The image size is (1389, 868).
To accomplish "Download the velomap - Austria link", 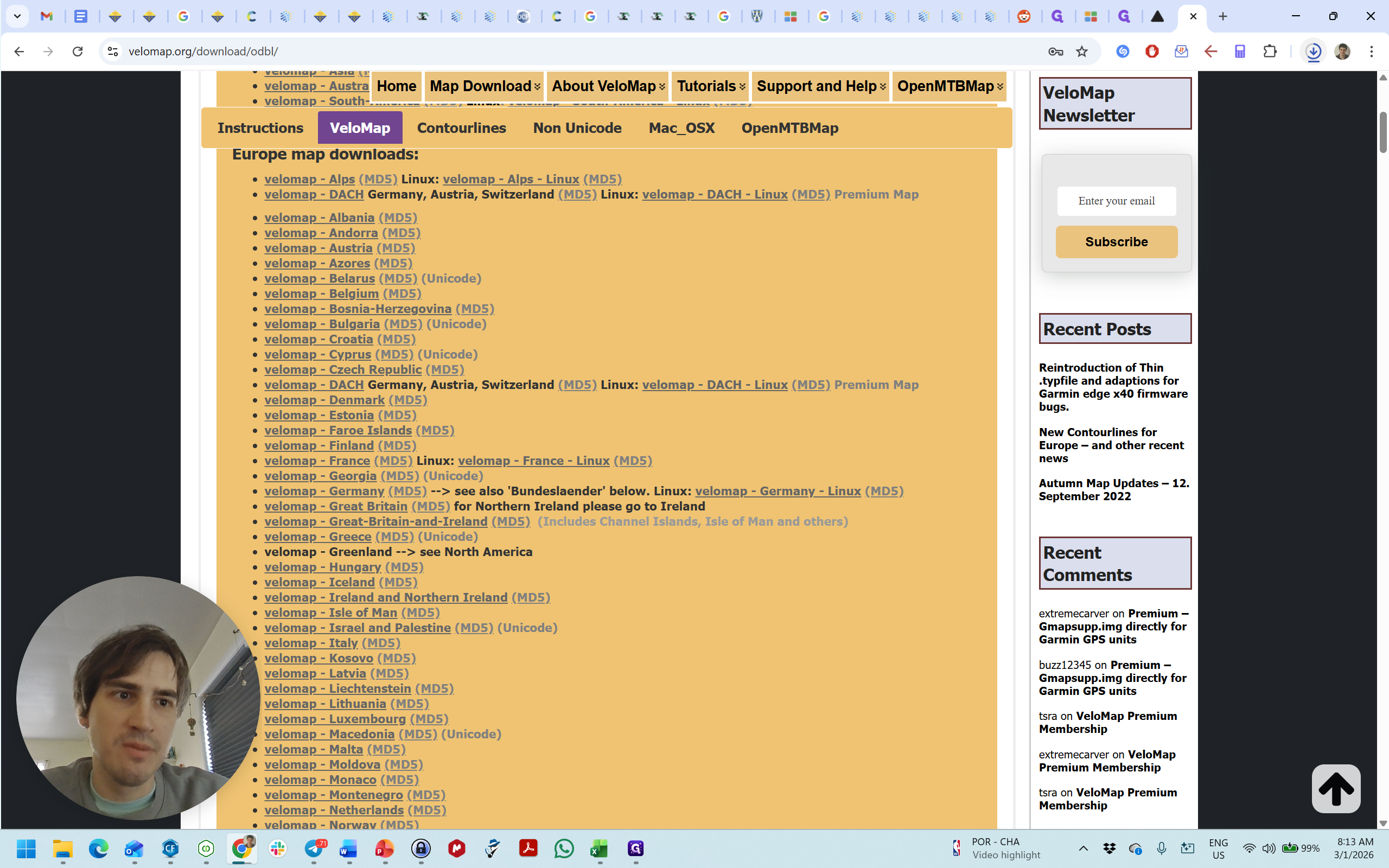I will [x=318, y=248].
